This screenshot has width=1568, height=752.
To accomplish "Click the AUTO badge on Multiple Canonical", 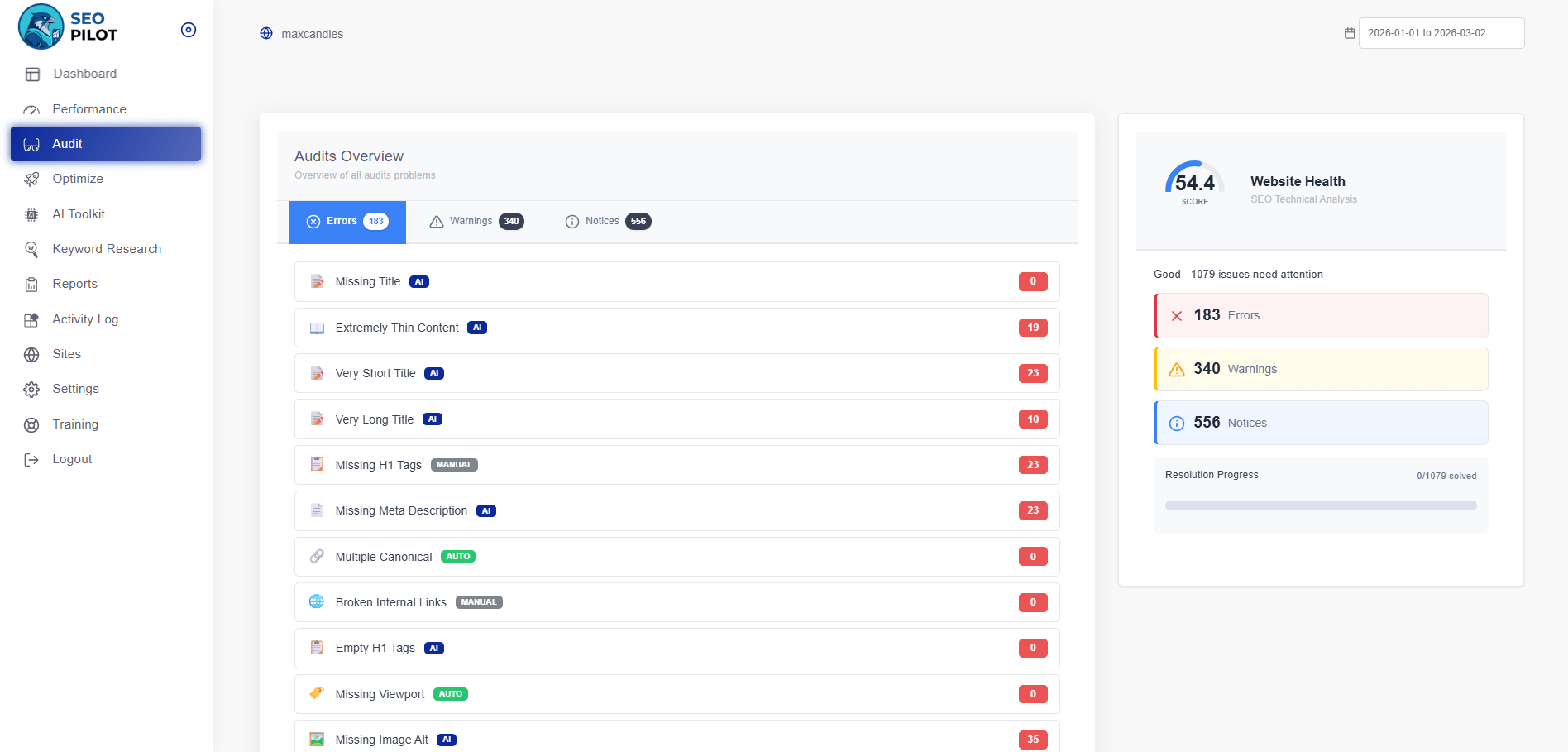I will click(x=458, y=556).
